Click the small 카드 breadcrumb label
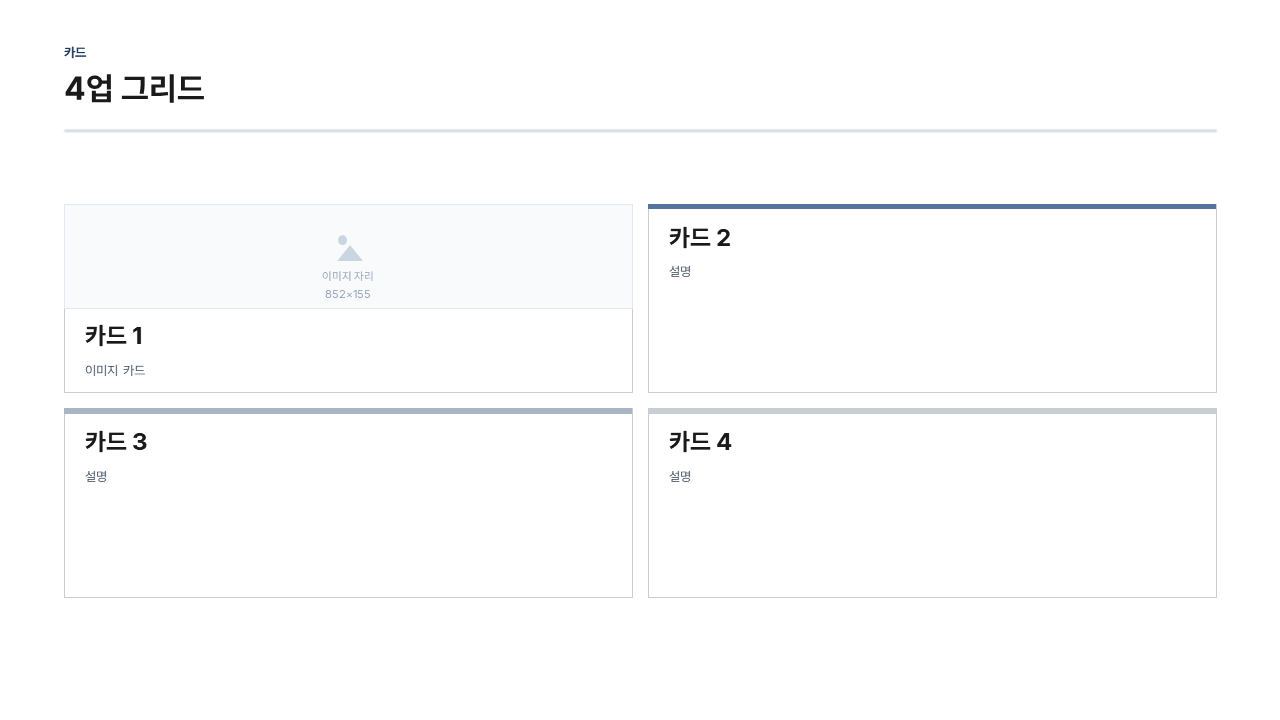Screen dimensions: 1280x720 click(75, 52)
